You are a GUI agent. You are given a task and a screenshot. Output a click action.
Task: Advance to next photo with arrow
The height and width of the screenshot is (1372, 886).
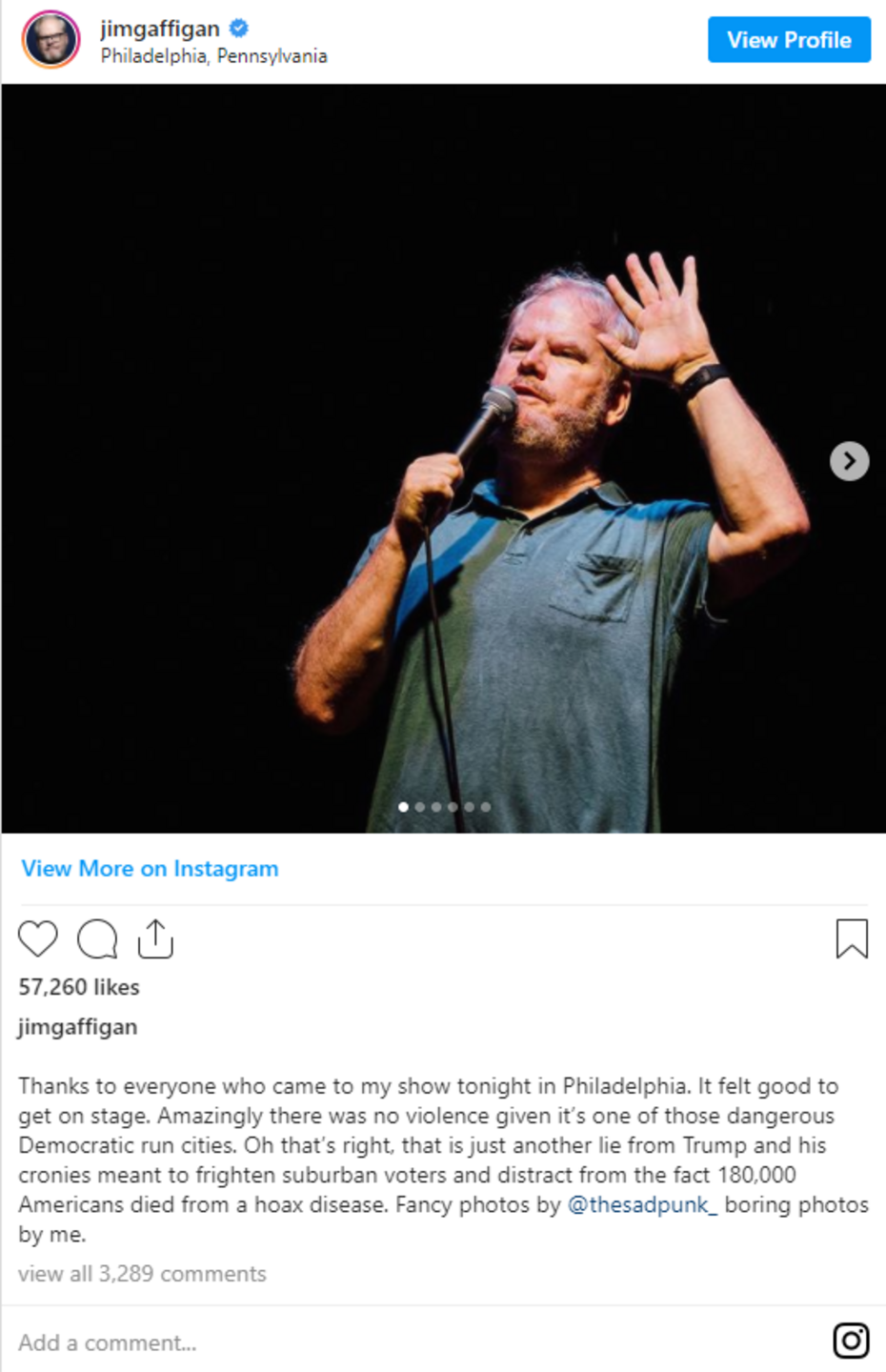[849, 462]
